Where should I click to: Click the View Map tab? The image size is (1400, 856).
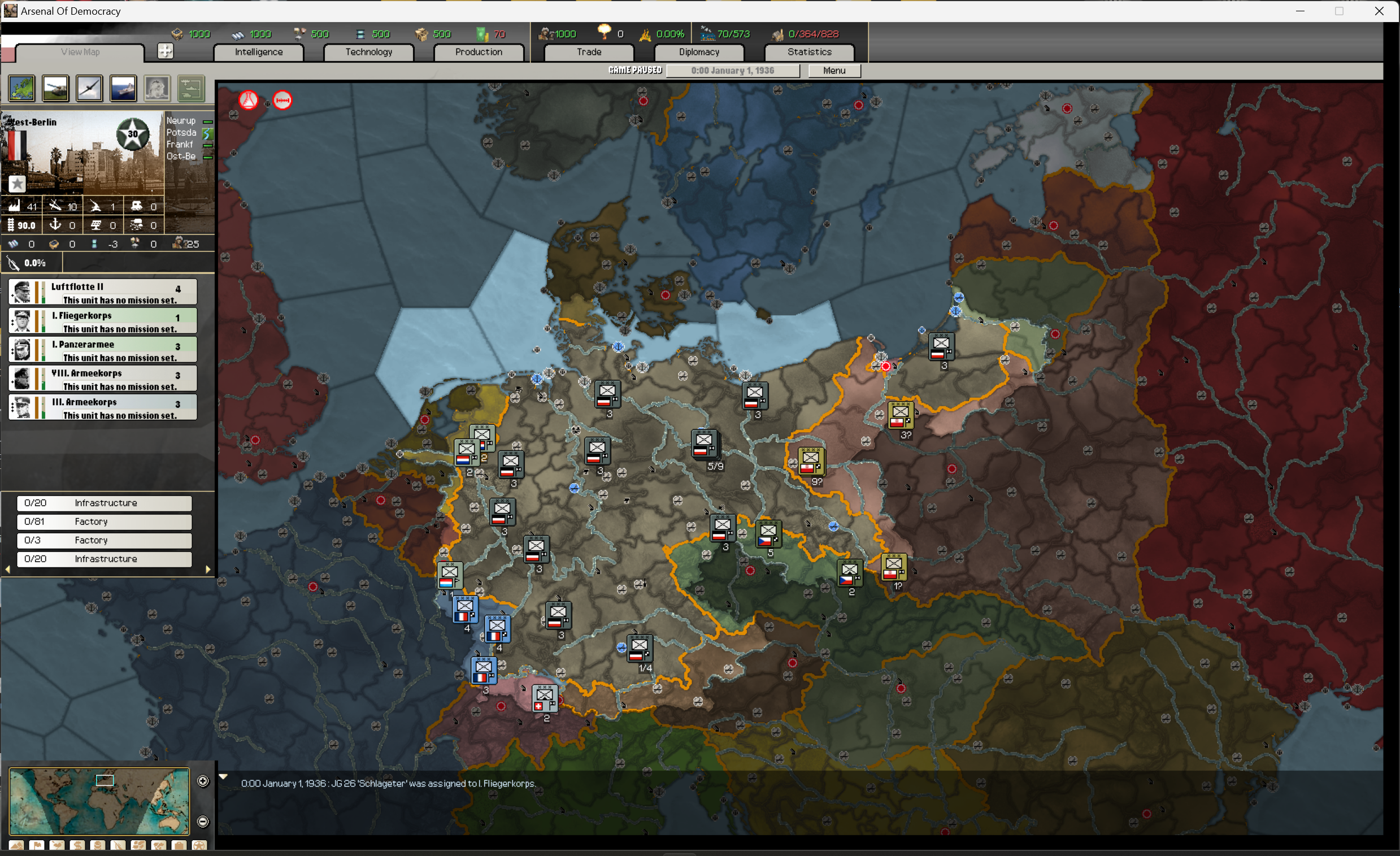click(80, 52)
